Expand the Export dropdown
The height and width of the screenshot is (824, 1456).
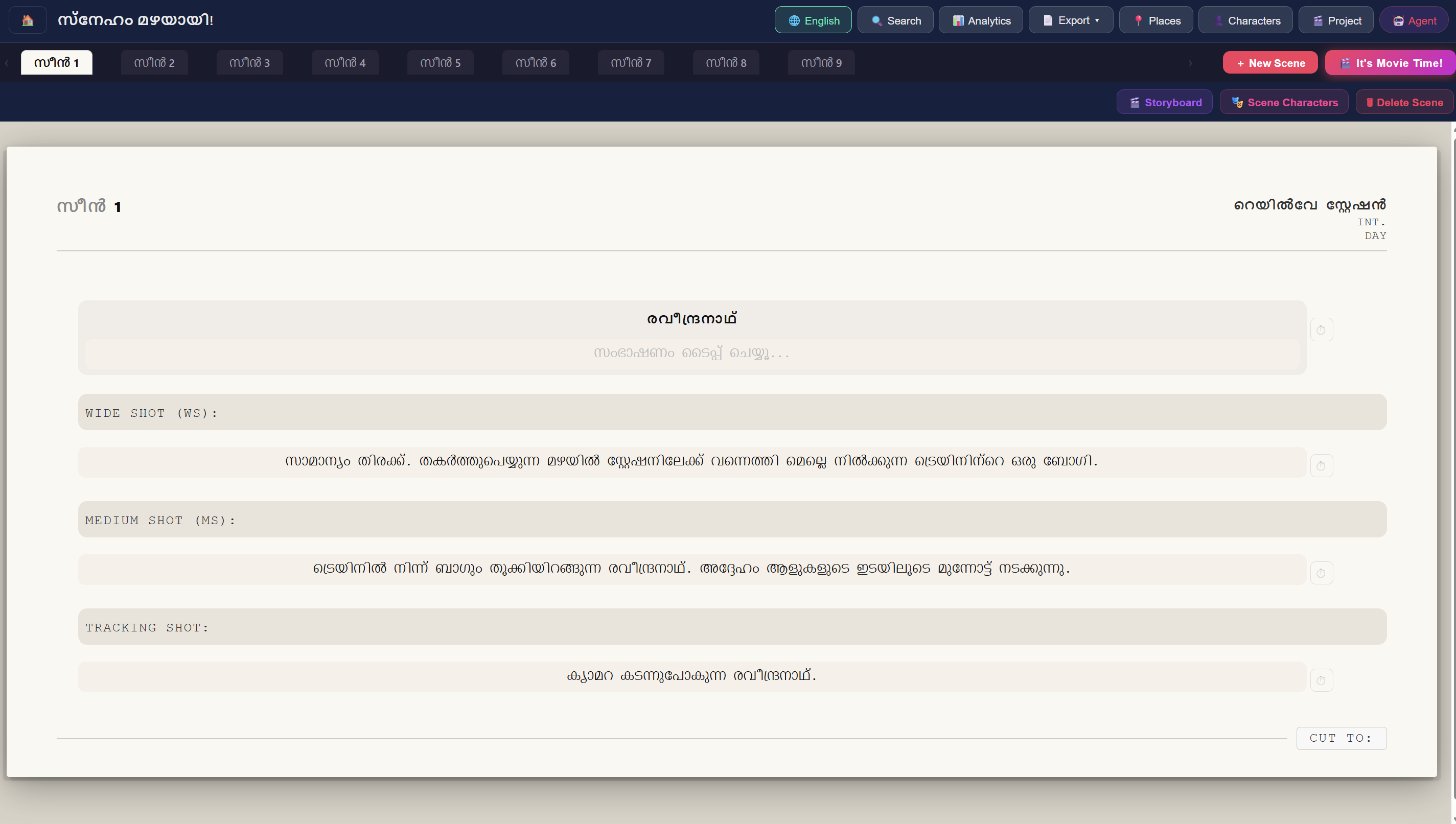coord(1071,20)
